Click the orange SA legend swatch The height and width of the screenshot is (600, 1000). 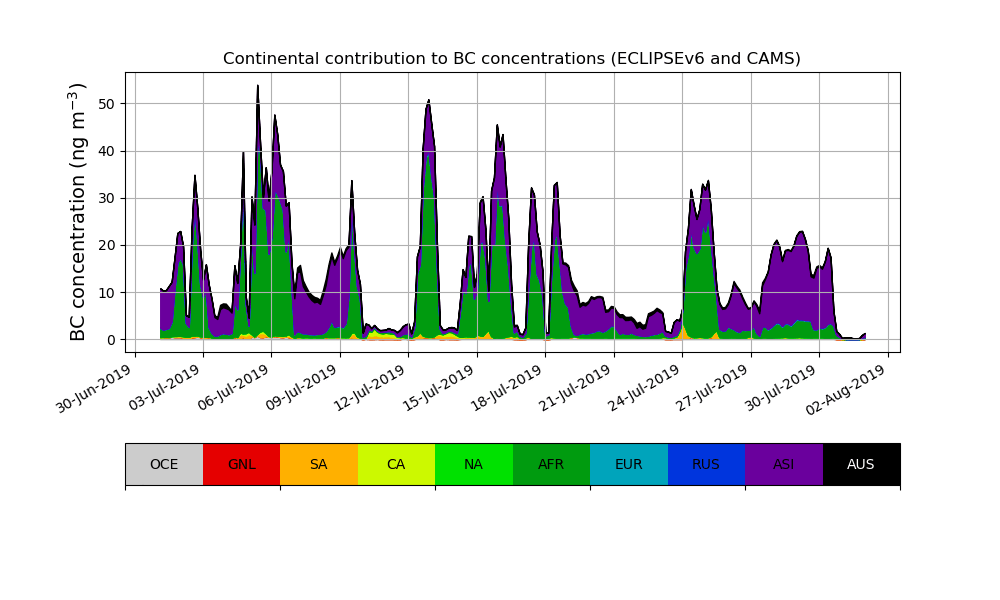click(318, 464)
